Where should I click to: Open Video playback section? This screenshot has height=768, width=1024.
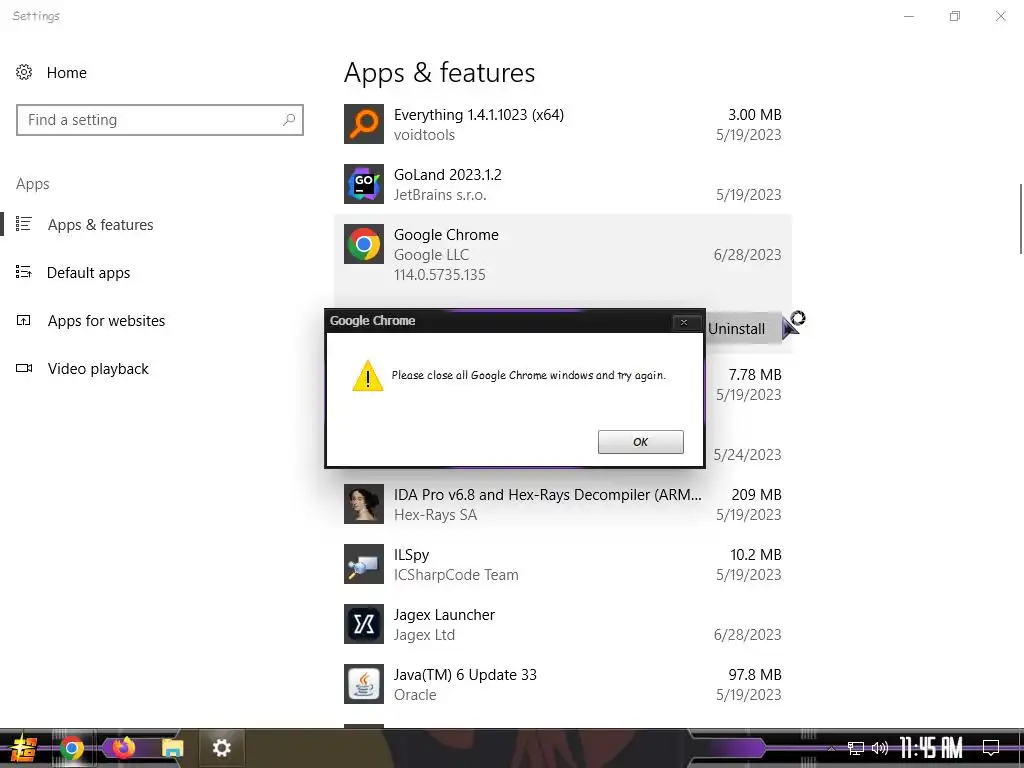coord(98,369)
